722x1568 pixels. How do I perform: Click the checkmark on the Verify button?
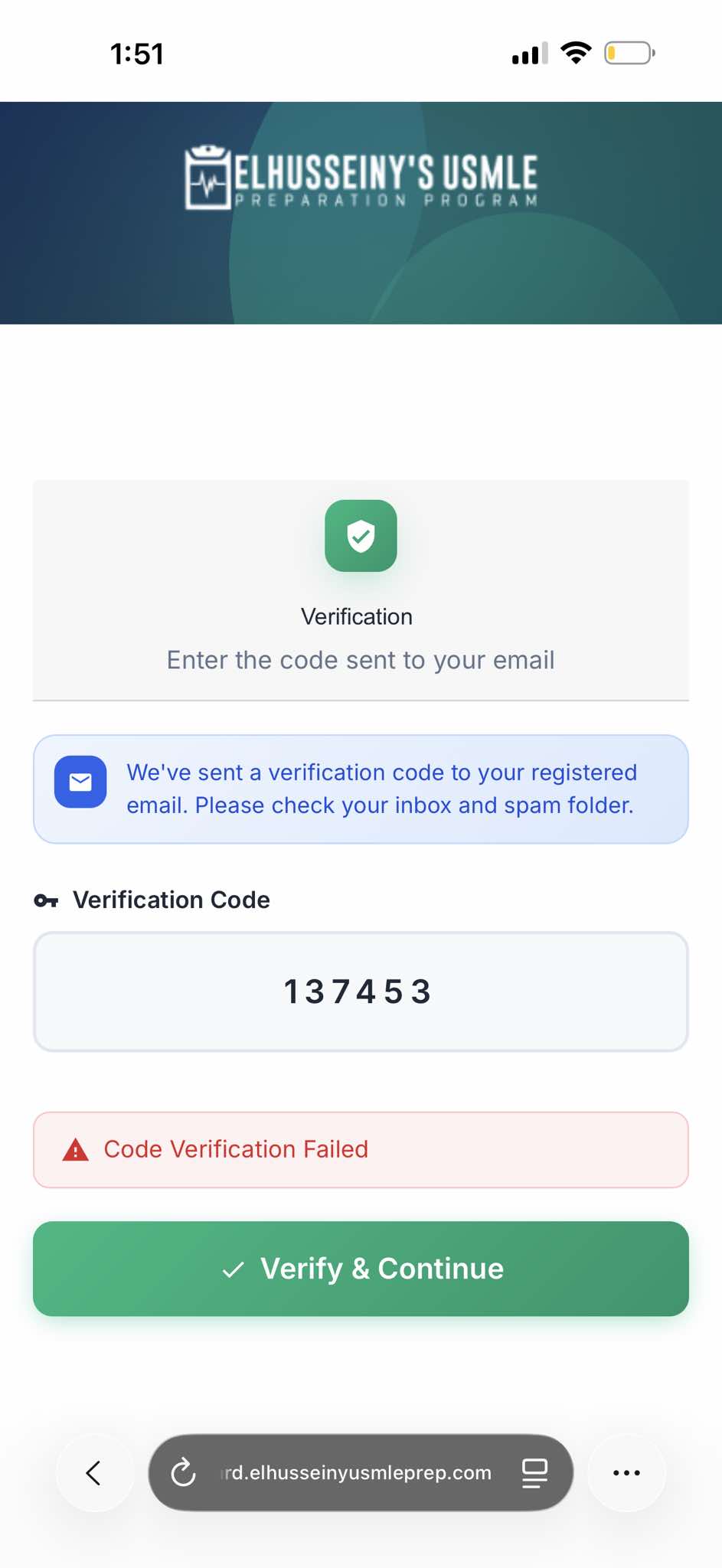[x=233, y=1269]
